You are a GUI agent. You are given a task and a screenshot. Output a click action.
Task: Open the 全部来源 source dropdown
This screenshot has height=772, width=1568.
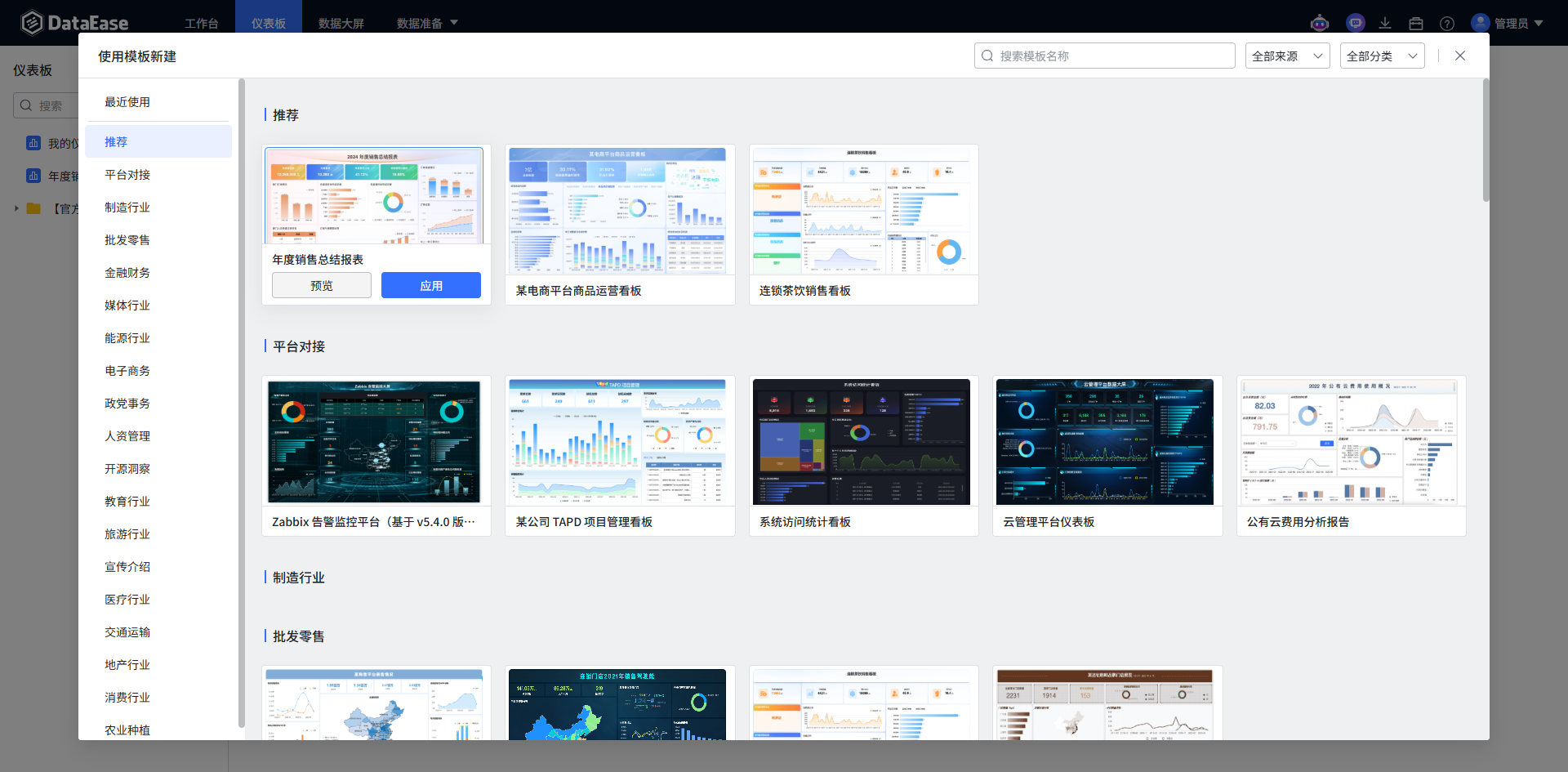click(x=1288, y=56)
